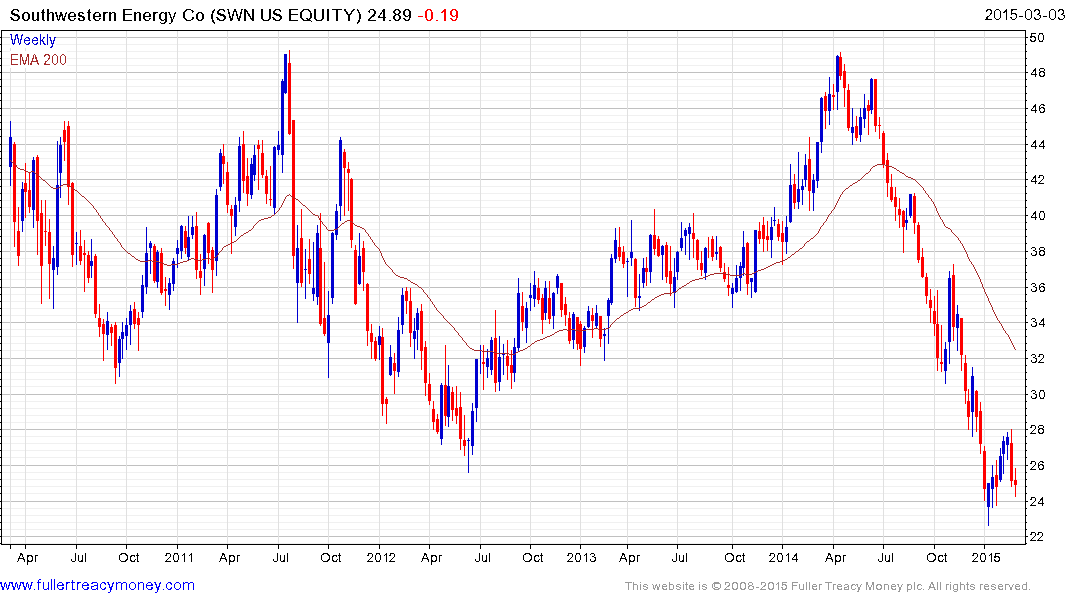This screenshot has height=600, width=1075.
Task: Click the 22 price axis label
Action: coord(1037,536)
